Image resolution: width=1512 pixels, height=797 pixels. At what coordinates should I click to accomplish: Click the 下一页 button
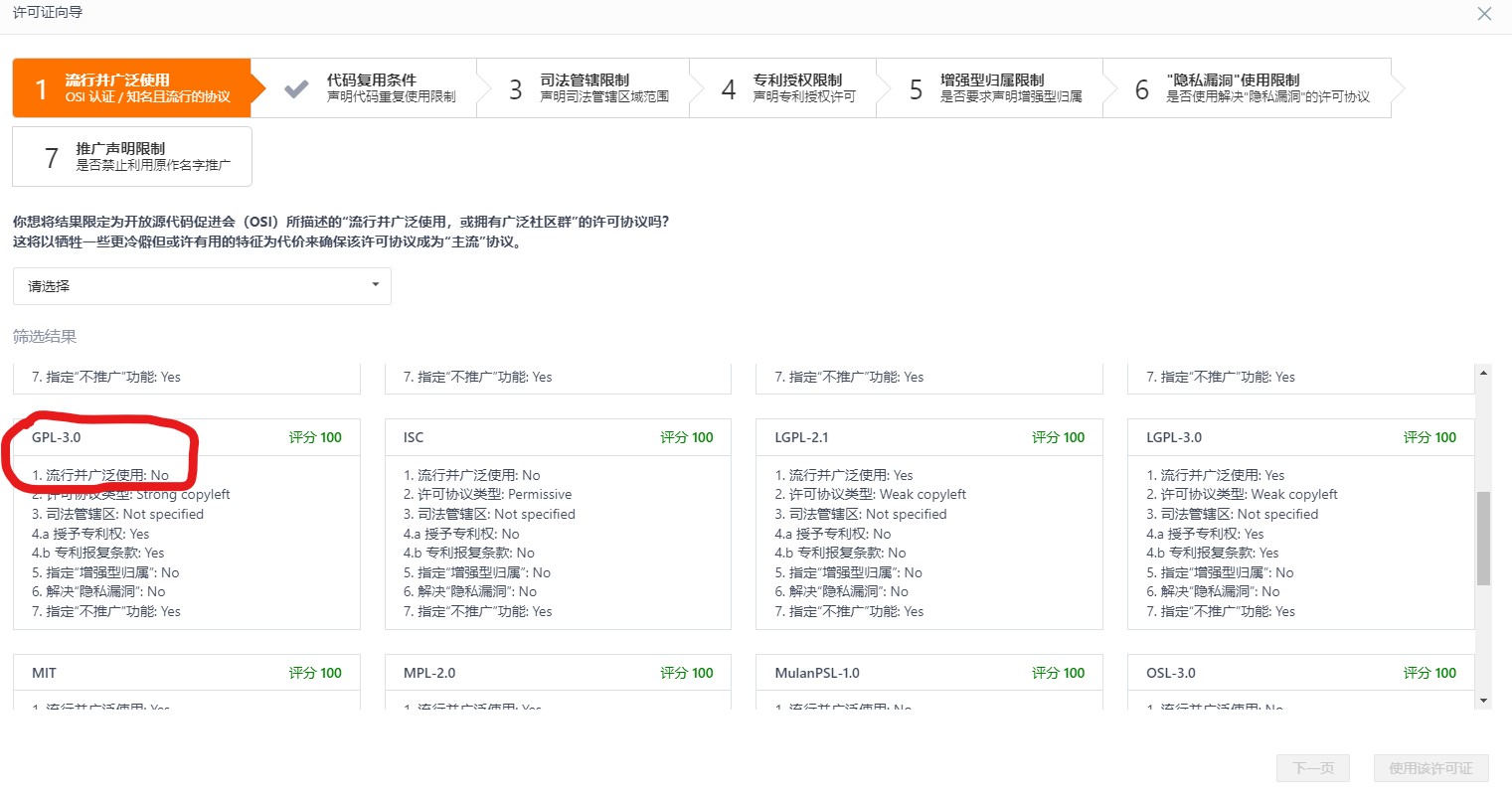(1312, 767)
